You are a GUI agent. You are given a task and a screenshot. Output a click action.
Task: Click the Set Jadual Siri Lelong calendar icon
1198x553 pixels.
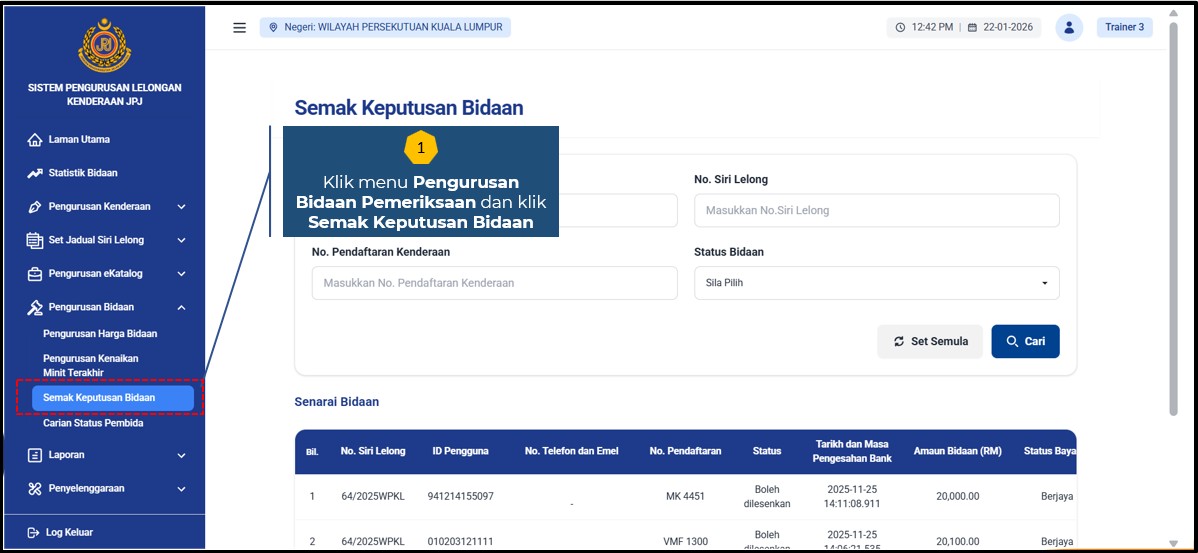pyautogui.click(x=35, y=241)
